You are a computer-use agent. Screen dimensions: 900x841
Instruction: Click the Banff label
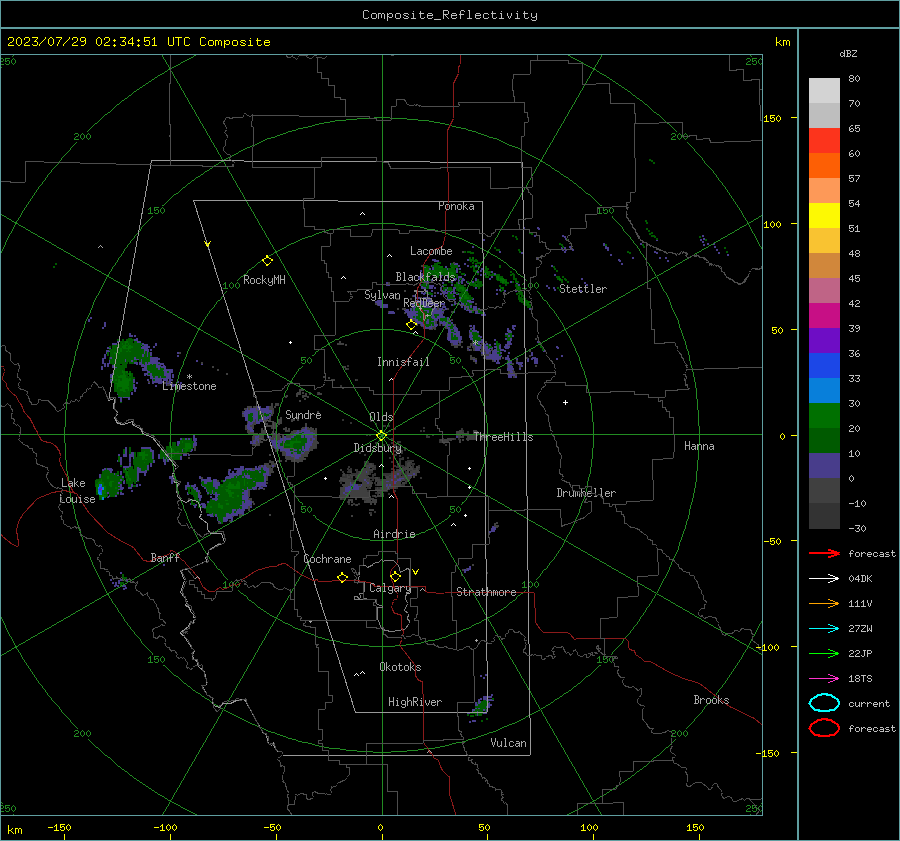tap(165, 557)
